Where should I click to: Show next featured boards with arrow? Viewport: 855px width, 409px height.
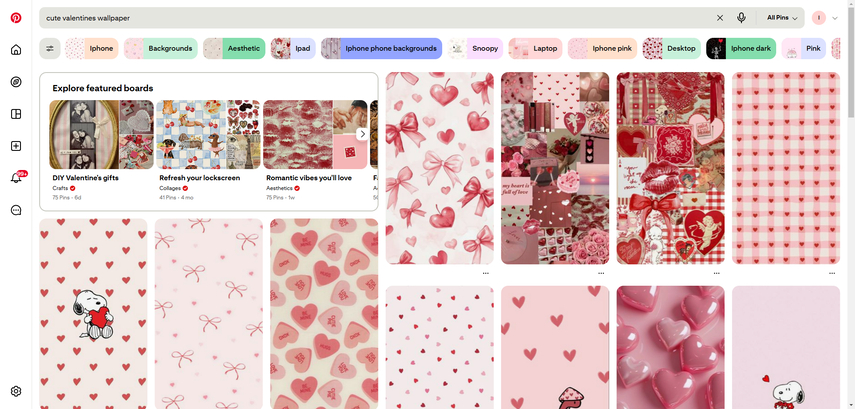(x=362, y=134)
